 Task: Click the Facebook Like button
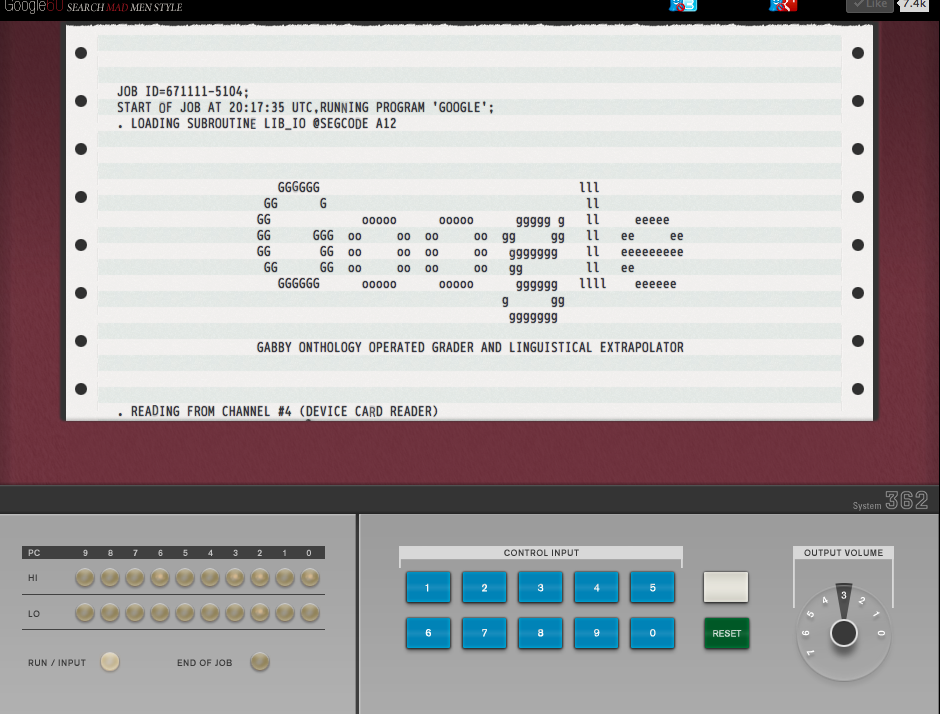pyautogui.click(x=869, y=5)
